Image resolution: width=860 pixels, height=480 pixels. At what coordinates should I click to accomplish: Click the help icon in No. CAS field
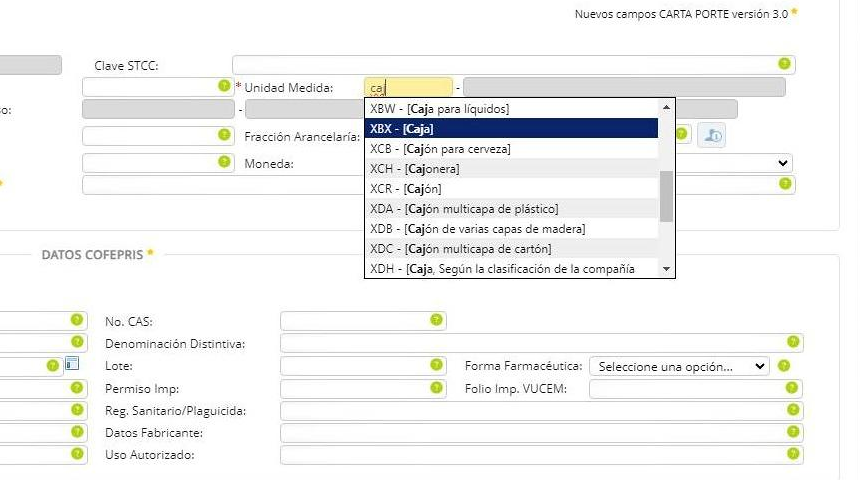(x=436, y=320)
